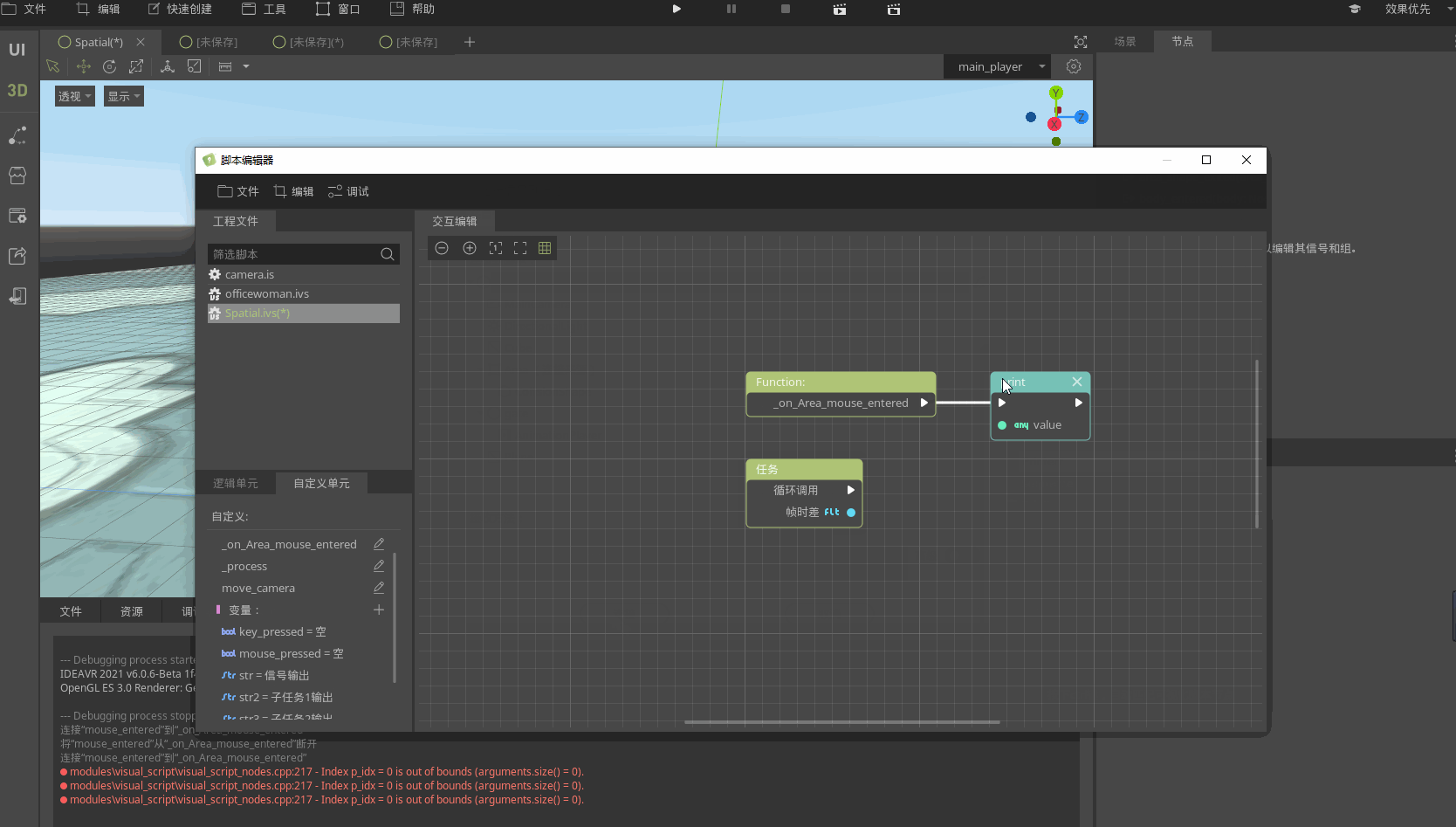Reset graph zoom to 1:1
Viewport: 1456px width, 827px height.
(x=496, y=248)
